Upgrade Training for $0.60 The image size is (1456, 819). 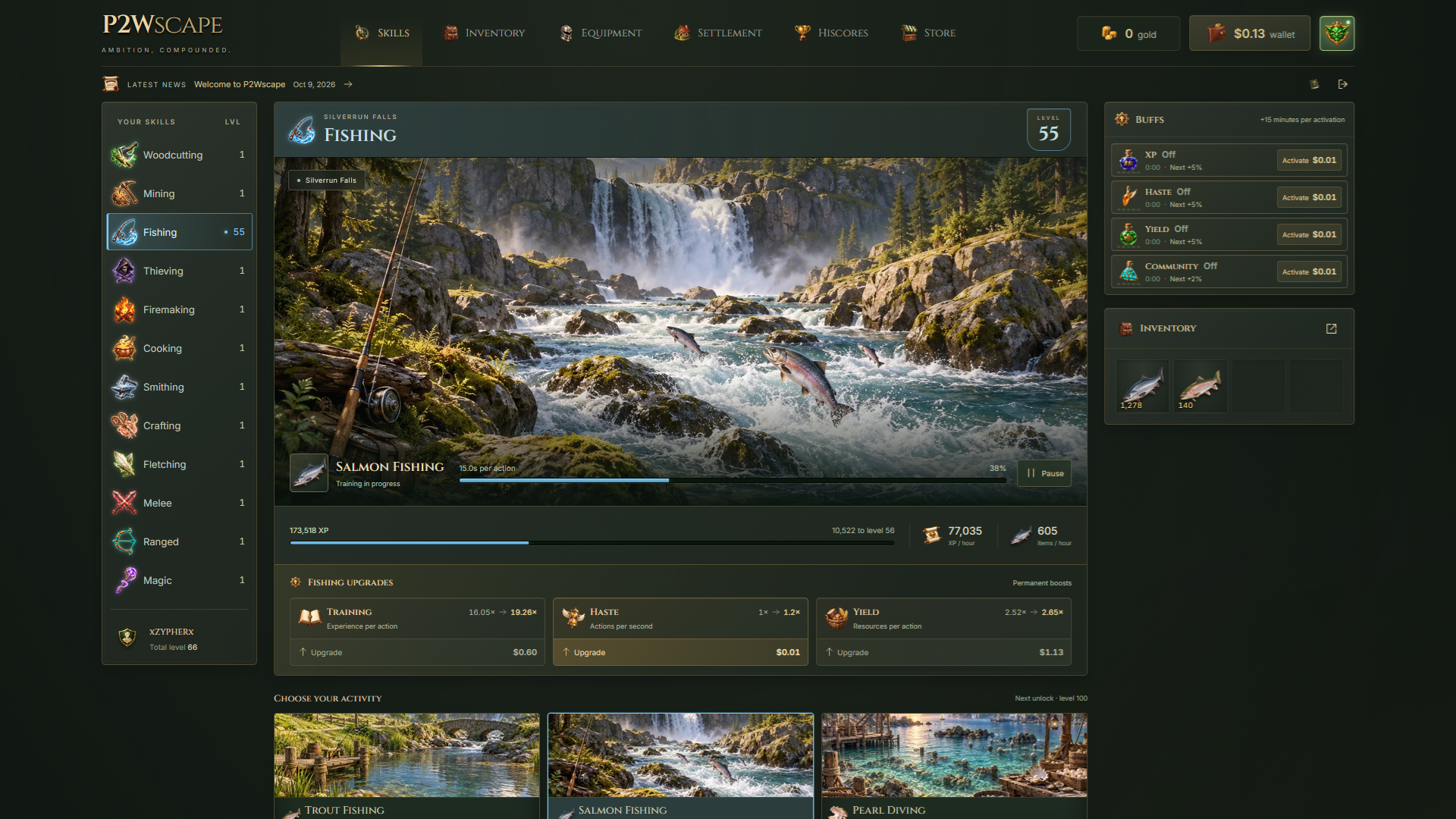click(417, 652)
